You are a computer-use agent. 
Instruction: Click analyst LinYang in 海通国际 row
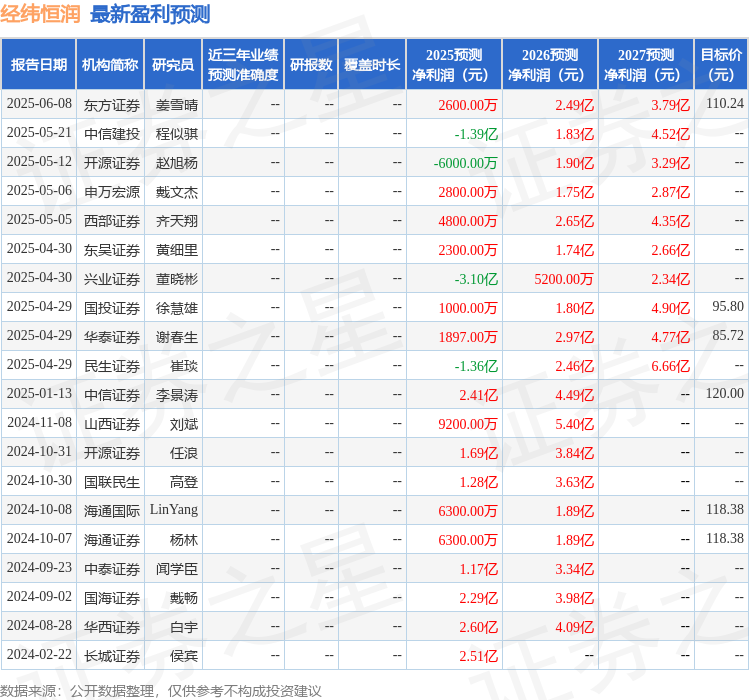click(x=174, y=510)
